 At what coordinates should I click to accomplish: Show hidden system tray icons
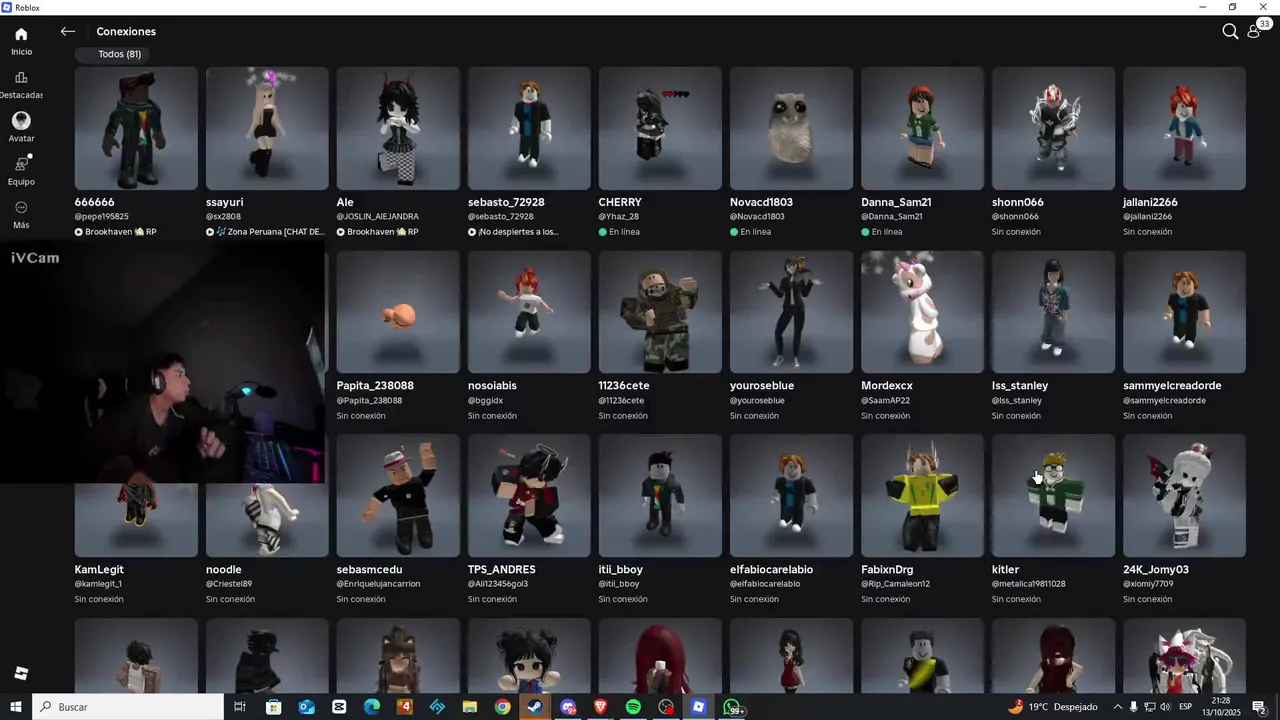[x=1117, y=707]
